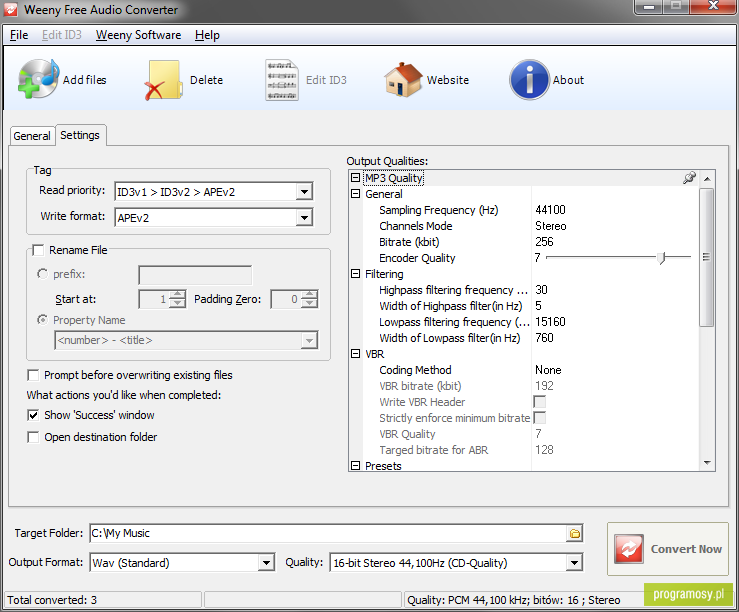Open the Write format dropdown

304,218
